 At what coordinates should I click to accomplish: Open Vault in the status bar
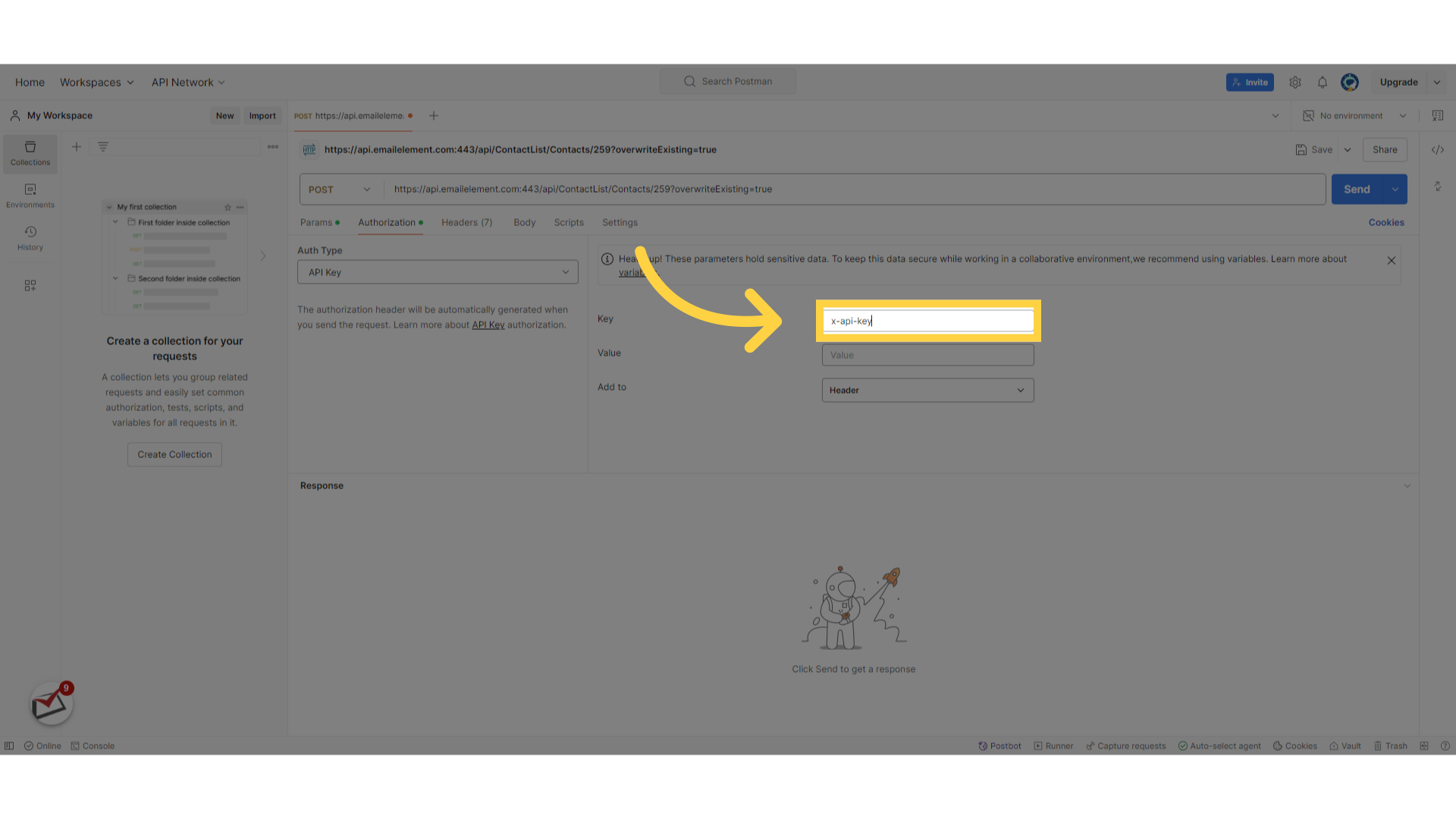pyautogui.click(x=1345, y=746)
